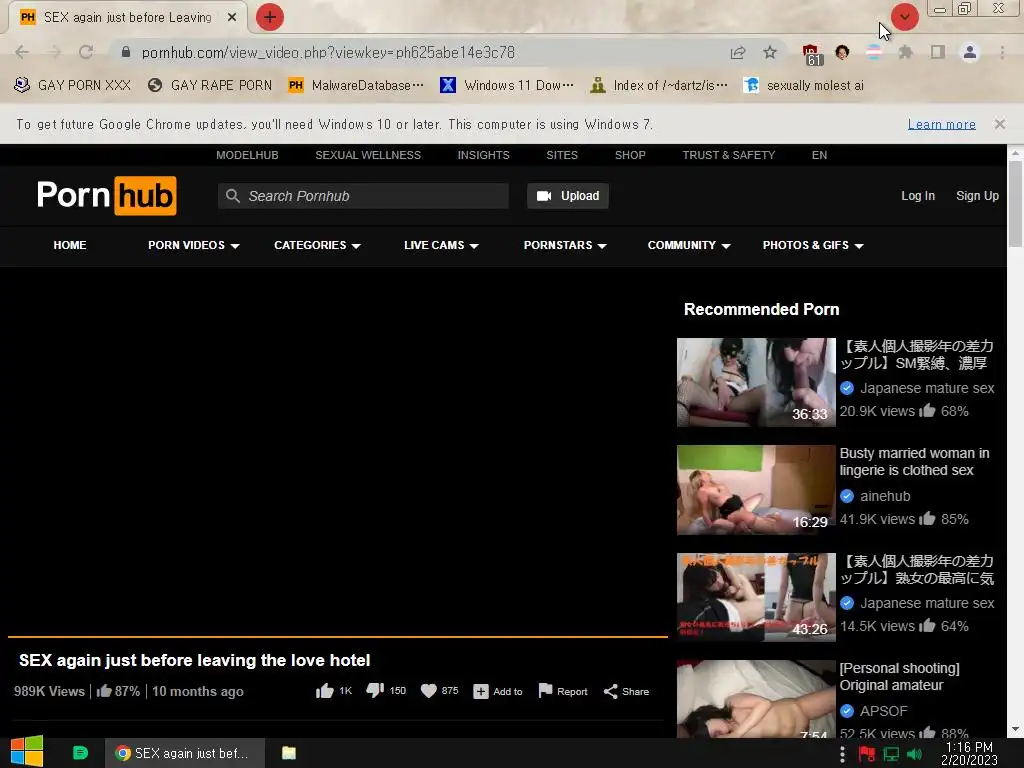The image size is (1024, 768).
Task: Open the SHOP top menu item
Action: point(630,155)
